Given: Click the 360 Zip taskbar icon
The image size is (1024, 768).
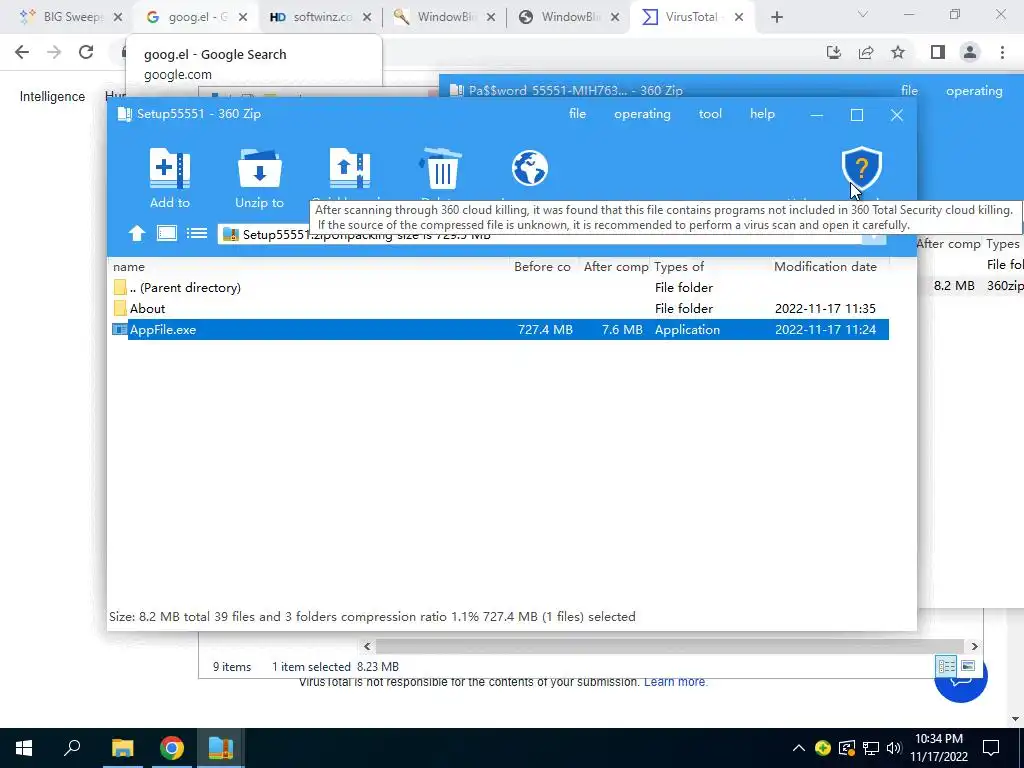Looking at the screenshot, I should [x=221, y=748].
